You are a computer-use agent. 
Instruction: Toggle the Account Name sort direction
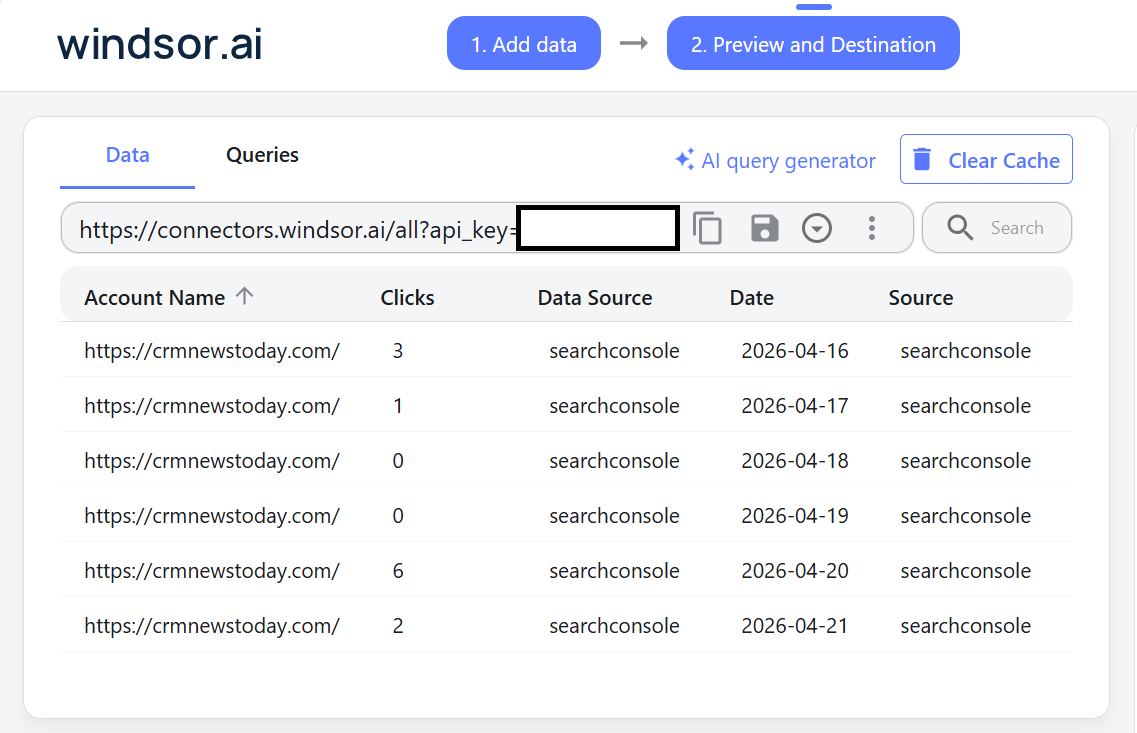click(x=245, y=296)
